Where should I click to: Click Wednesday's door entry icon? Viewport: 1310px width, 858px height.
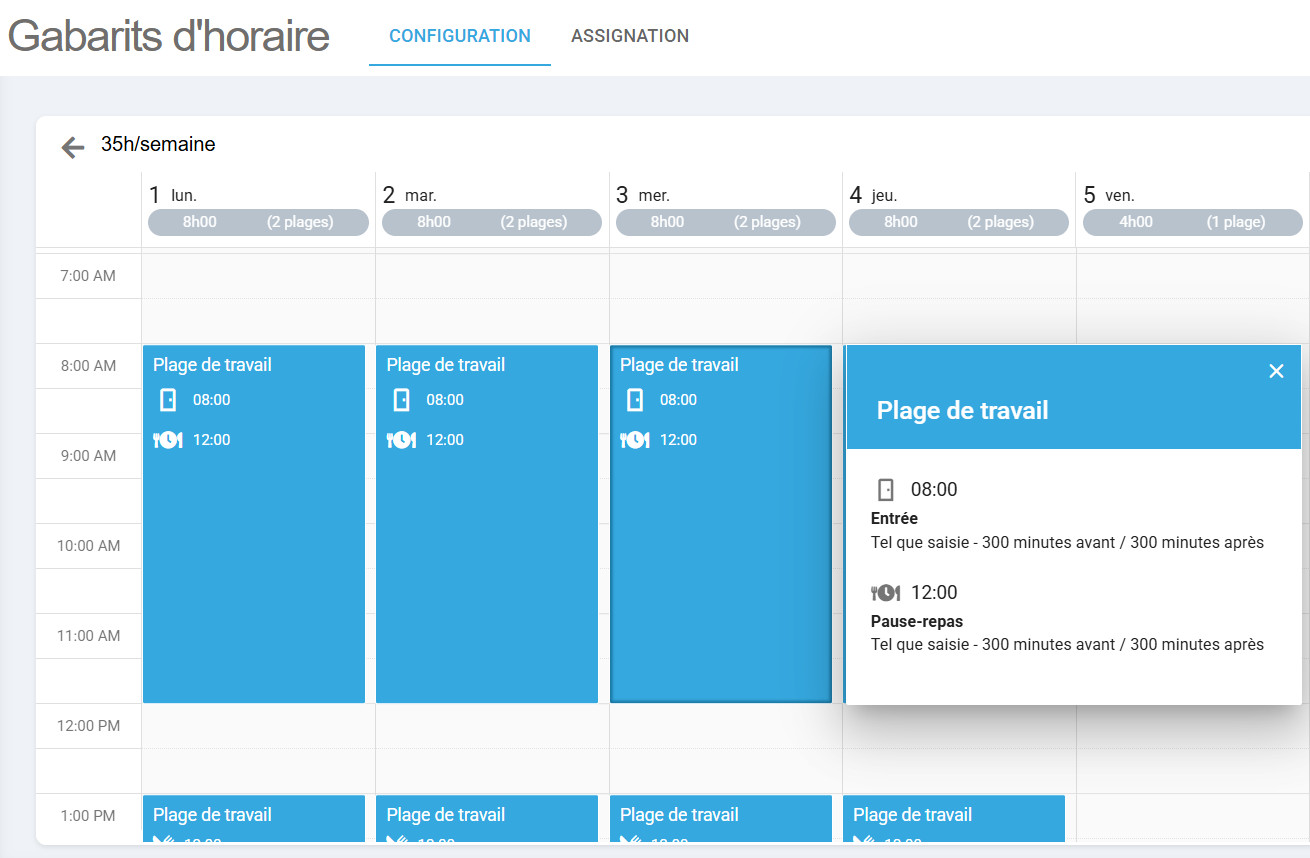coord(635,400)
